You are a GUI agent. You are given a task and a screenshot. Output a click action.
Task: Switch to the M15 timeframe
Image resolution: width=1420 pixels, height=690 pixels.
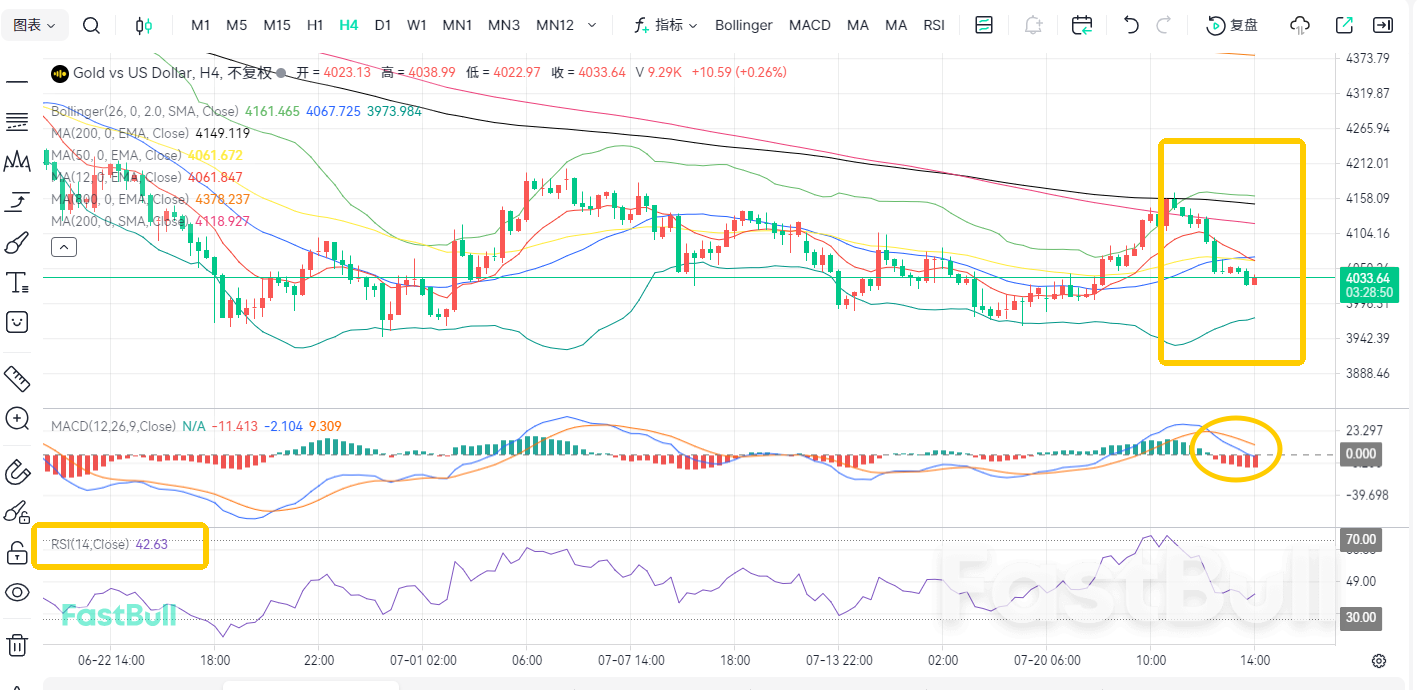coord(277,25)
